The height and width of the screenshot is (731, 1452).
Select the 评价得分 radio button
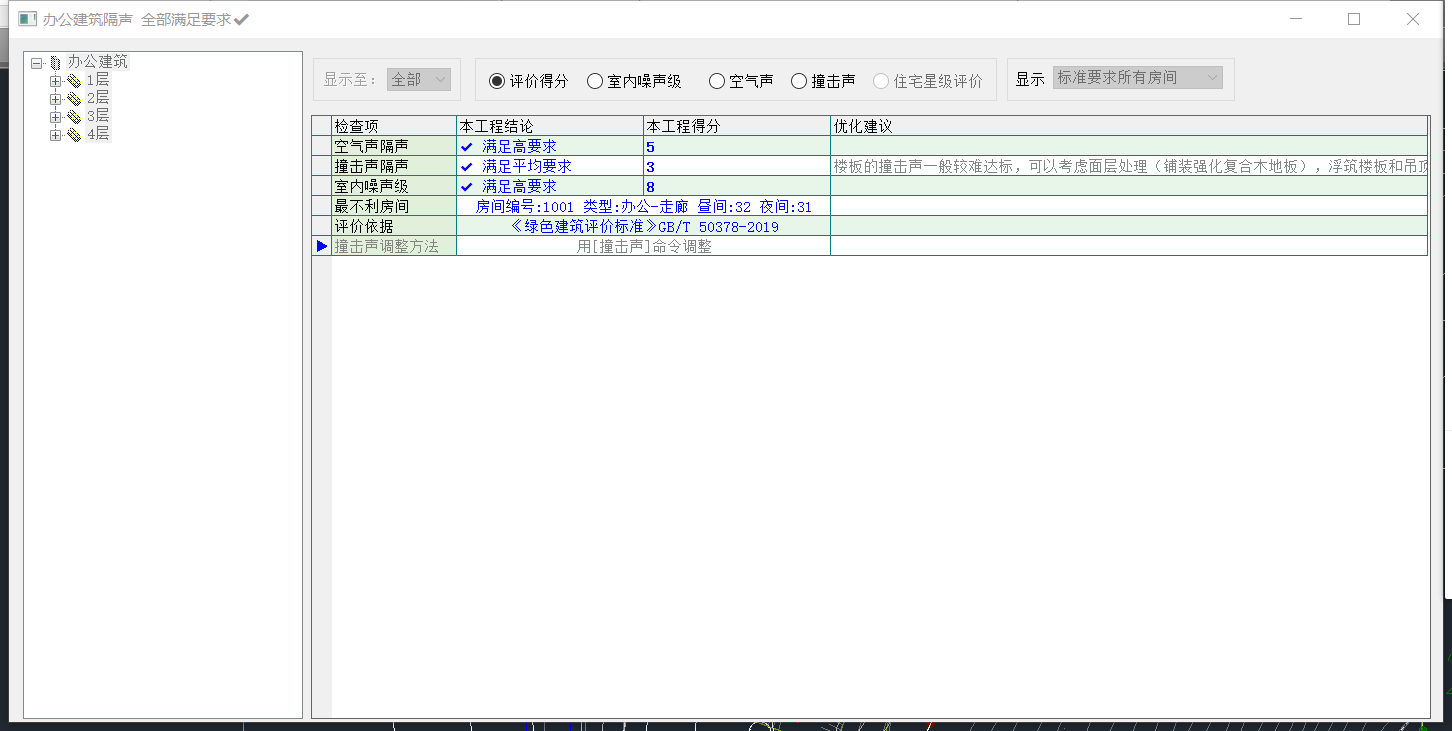(497, 81)
